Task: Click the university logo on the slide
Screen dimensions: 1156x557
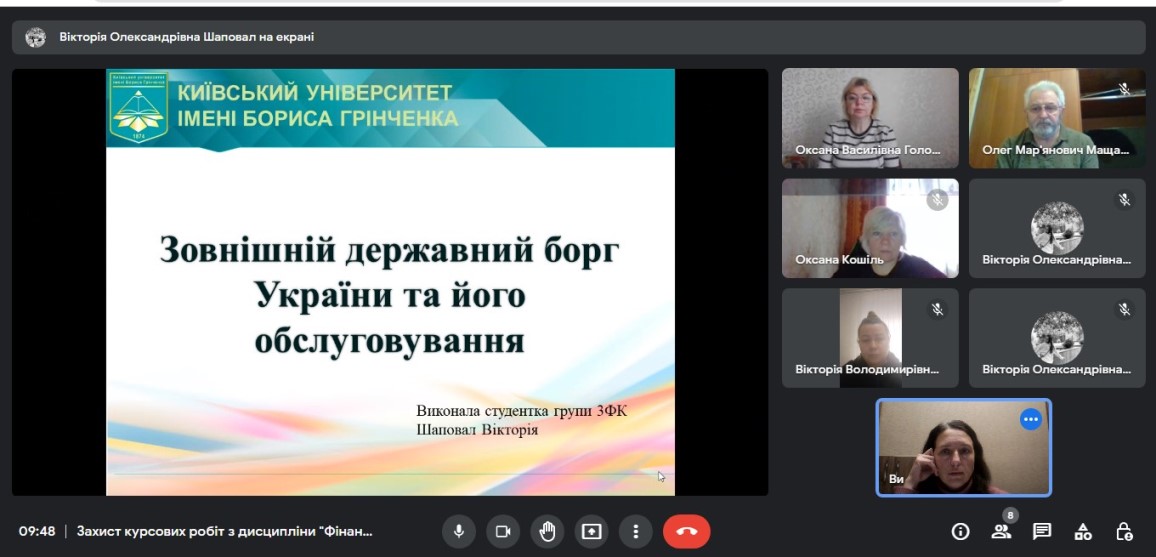Action: click(139, 108)
